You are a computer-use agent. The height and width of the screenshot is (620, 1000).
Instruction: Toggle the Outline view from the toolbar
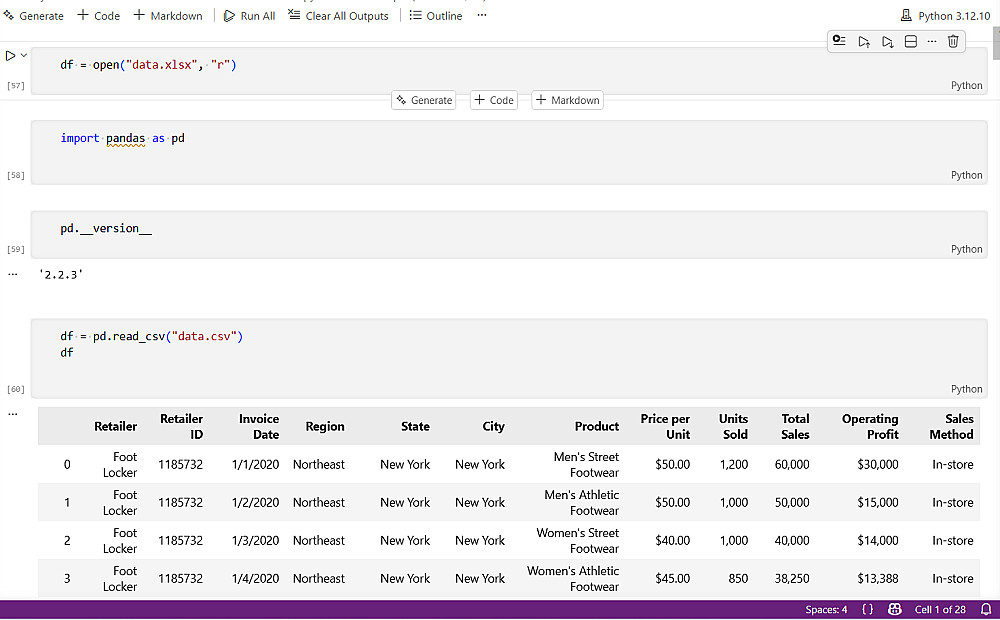[x=436, y=16]
